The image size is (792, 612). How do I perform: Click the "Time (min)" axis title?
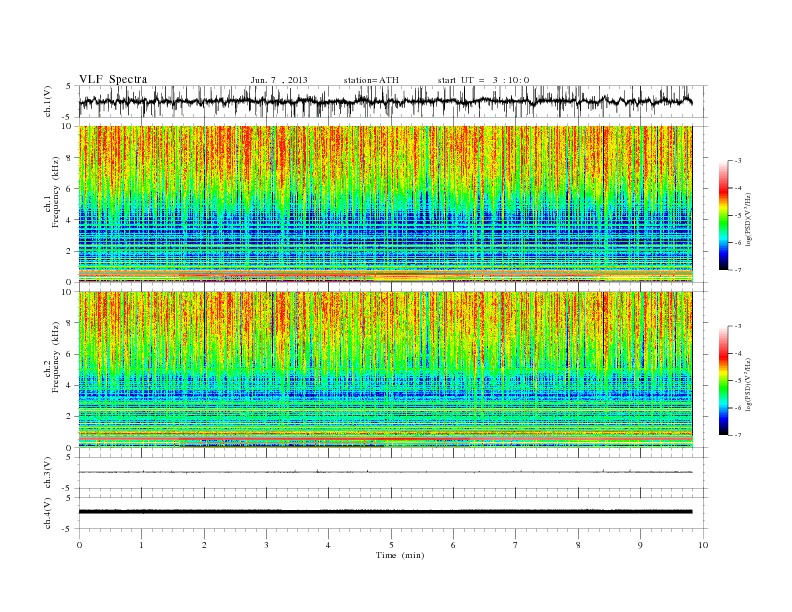click(400, 555)
